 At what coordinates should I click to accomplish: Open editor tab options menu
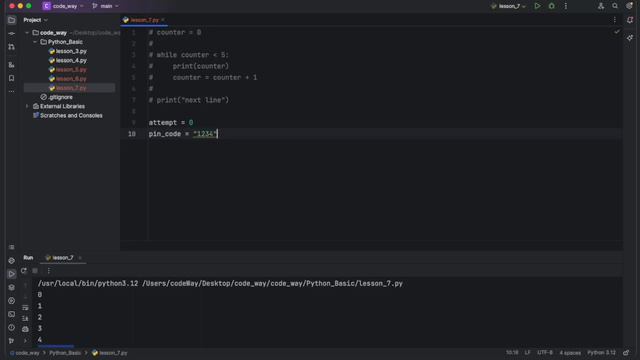(x=615, y=20)
